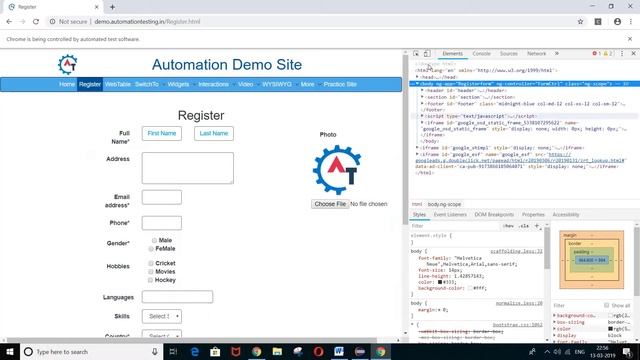Screen dimensions: 640x360
Task: Open File Explorer from the taskbar
Action: pyautogui.click(x=277, y=351)
